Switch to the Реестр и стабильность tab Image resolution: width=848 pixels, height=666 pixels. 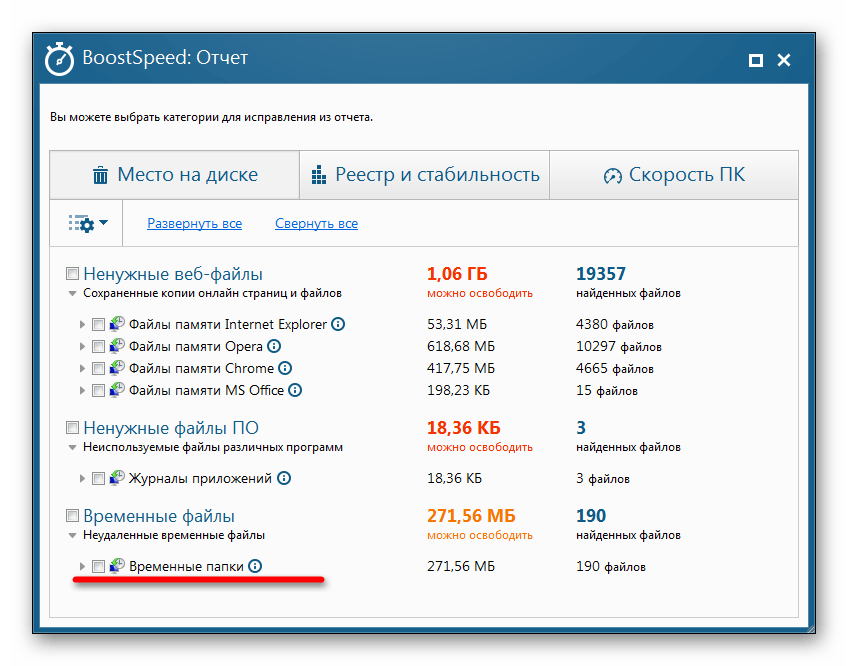(x=425, y=175)
